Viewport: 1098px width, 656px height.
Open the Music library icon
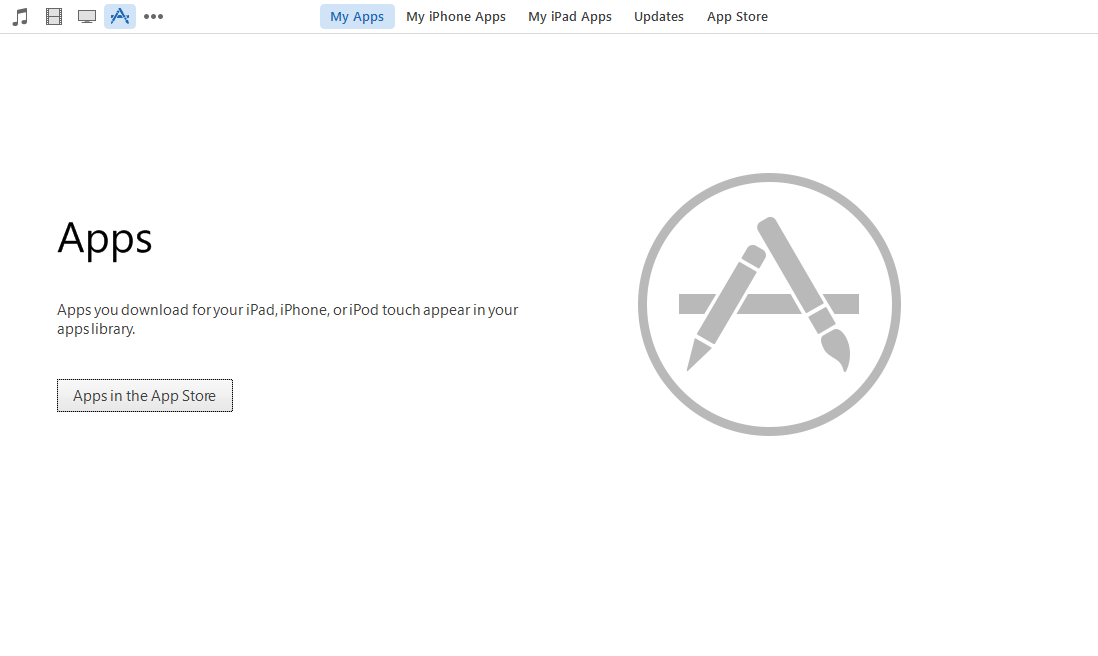20,16
